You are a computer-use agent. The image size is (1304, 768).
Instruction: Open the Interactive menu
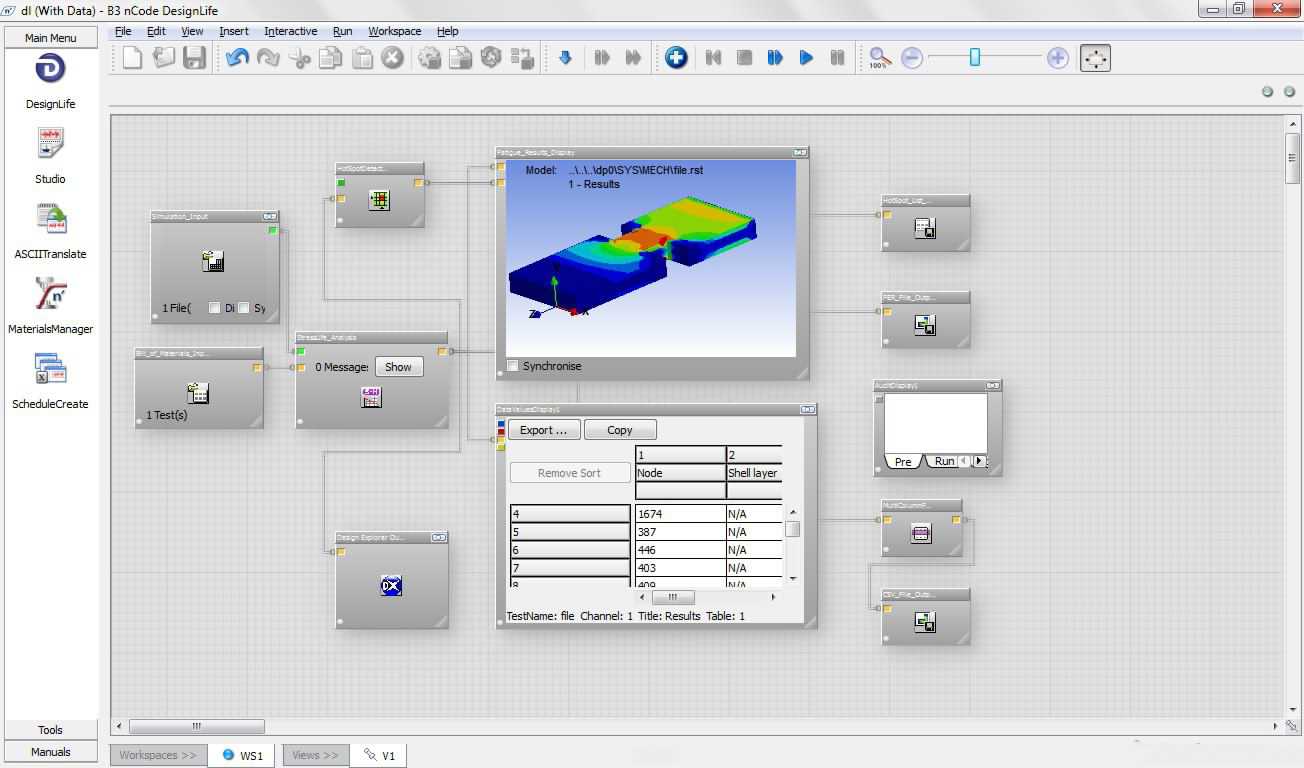point(290,31)
